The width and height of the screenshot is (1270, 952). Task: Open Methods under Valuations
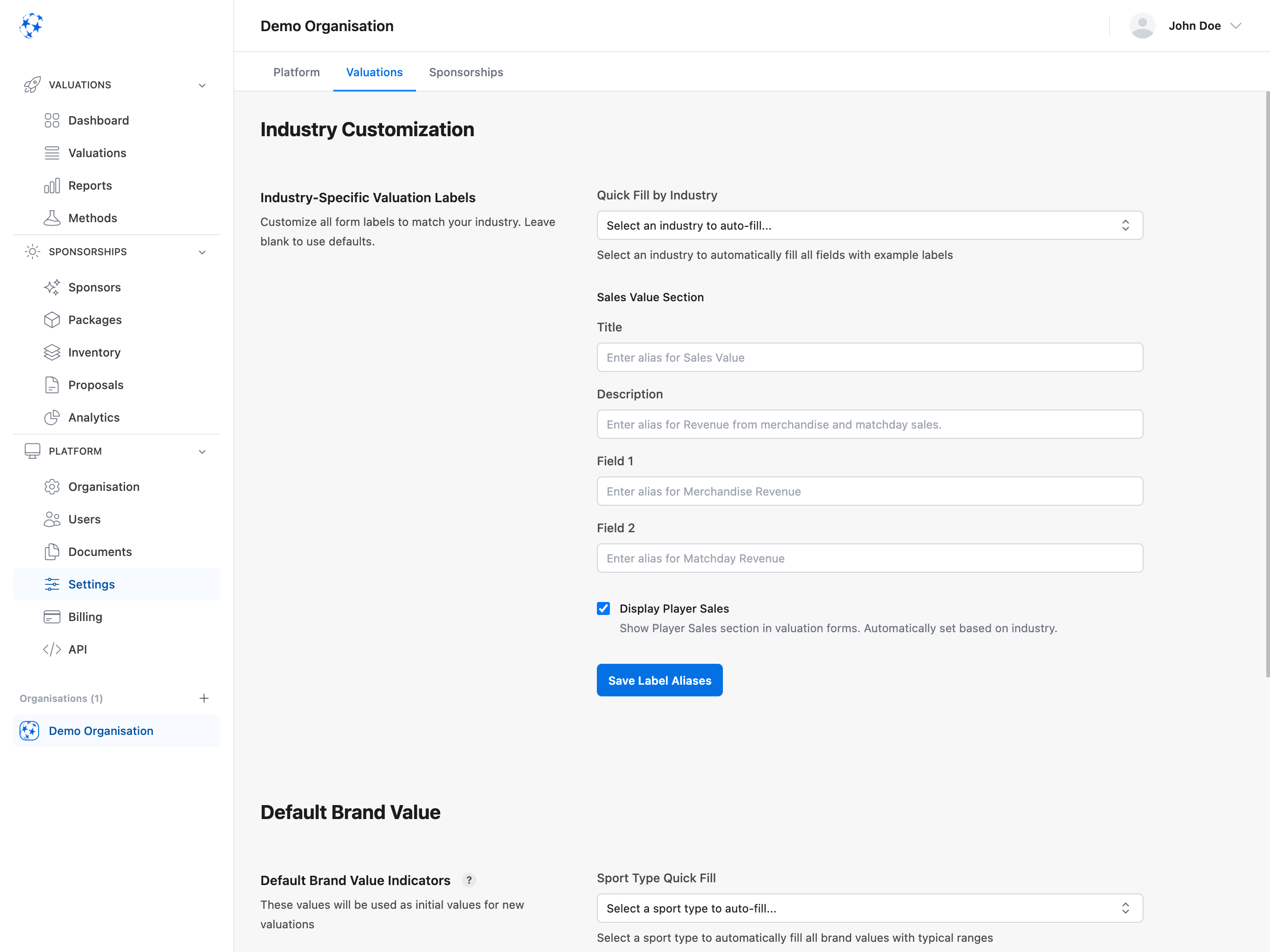(x=92, y=218)
